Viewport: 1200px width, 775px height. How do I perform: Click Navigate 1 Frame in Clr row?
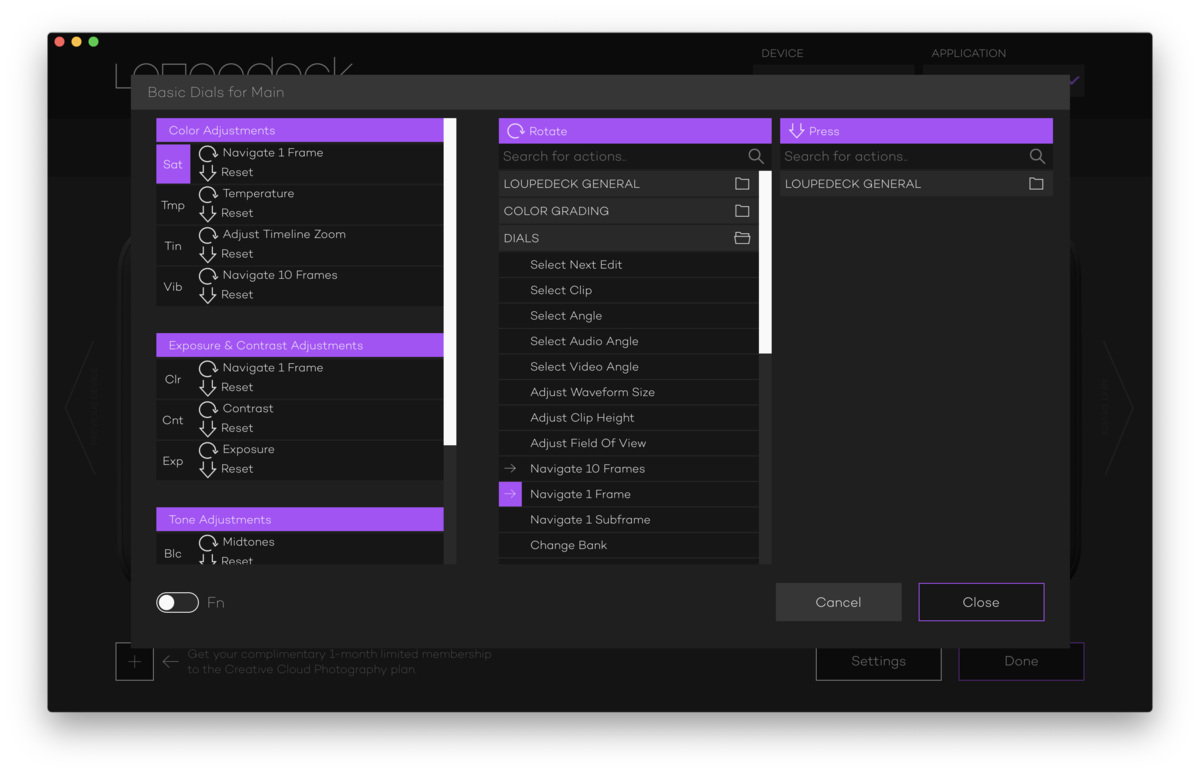pos(273,368)
